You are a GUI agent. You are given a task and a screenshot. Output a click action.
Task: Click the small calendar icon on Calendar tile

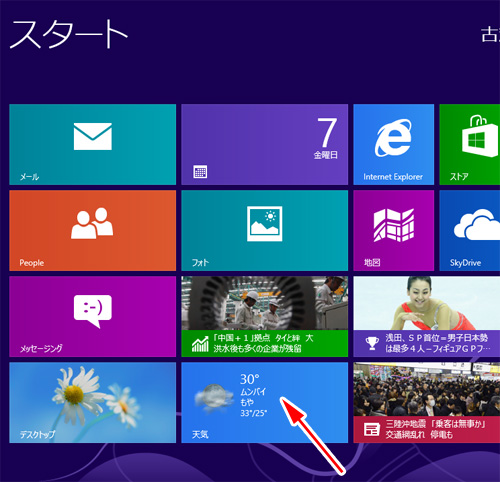[200, 172]
